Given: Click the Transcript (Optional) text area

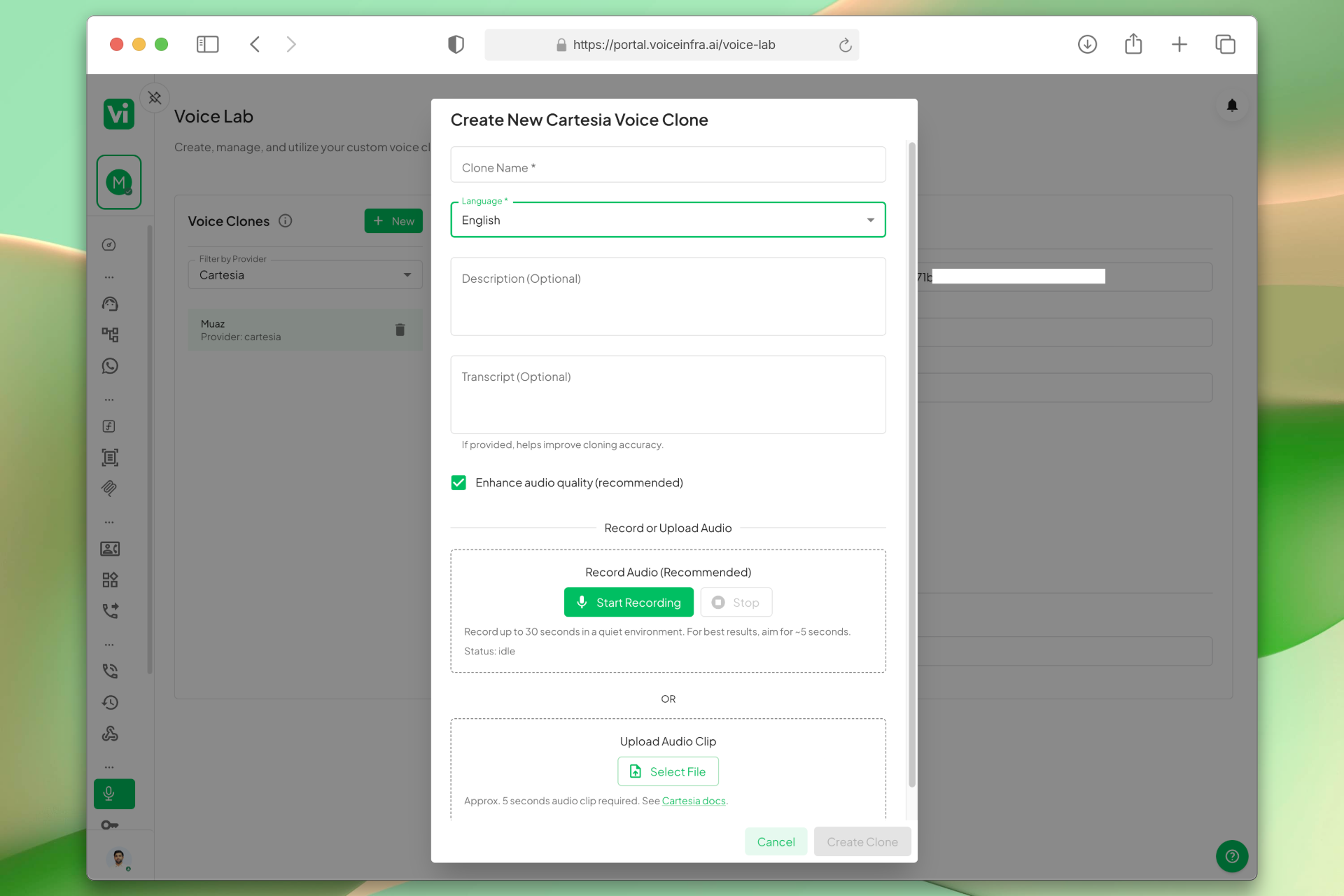Looking at the screenshot, I should pyautogui.click(x=668, y=394).
